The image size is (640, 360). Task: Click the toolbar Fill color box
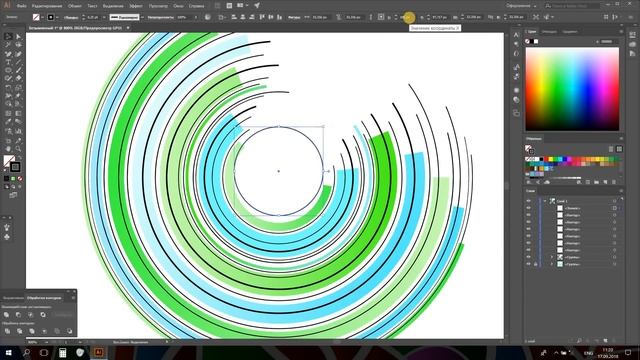pos(9,161)
